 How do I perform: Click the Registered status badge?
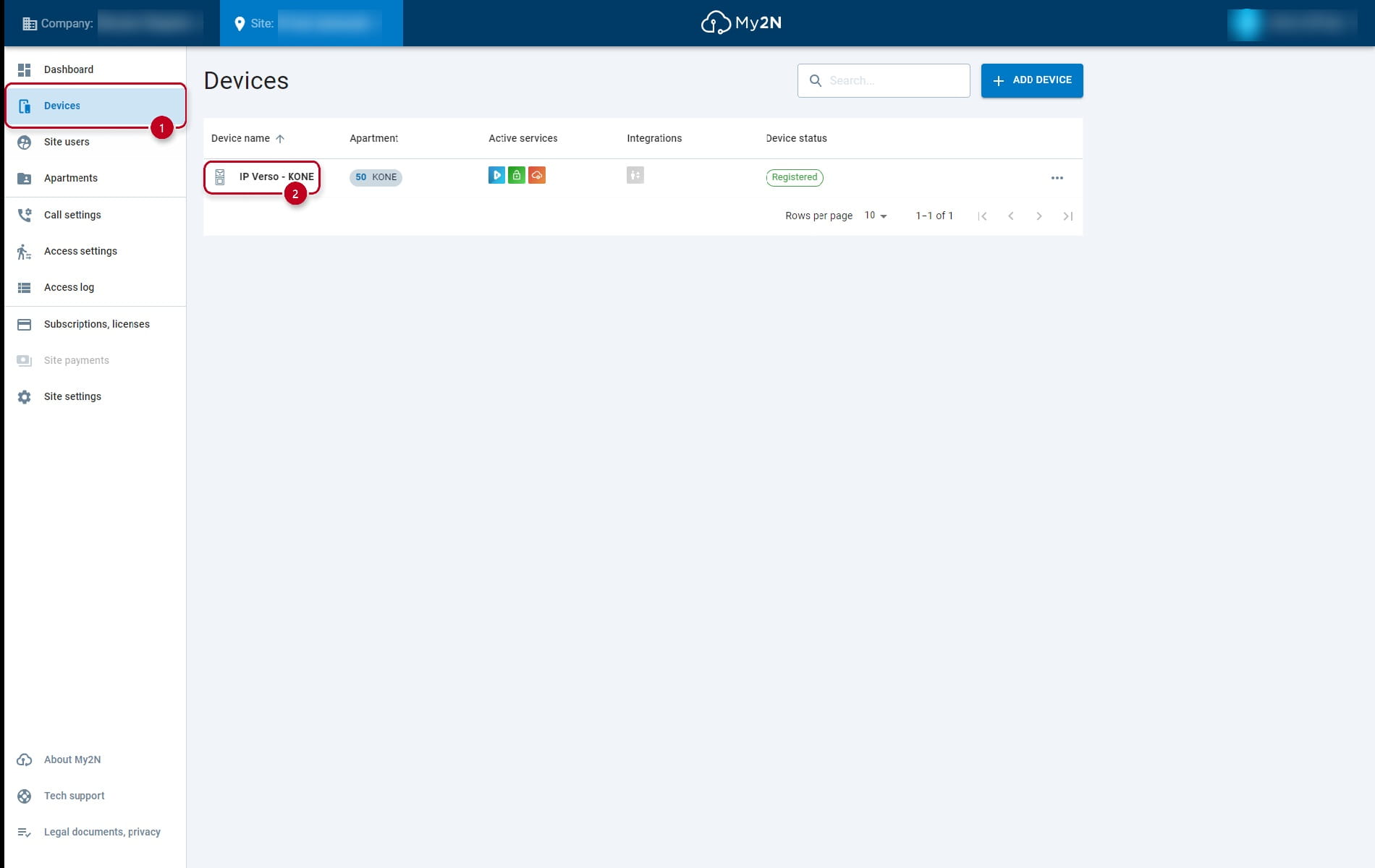pyautogui.click(x=794, y=177)
